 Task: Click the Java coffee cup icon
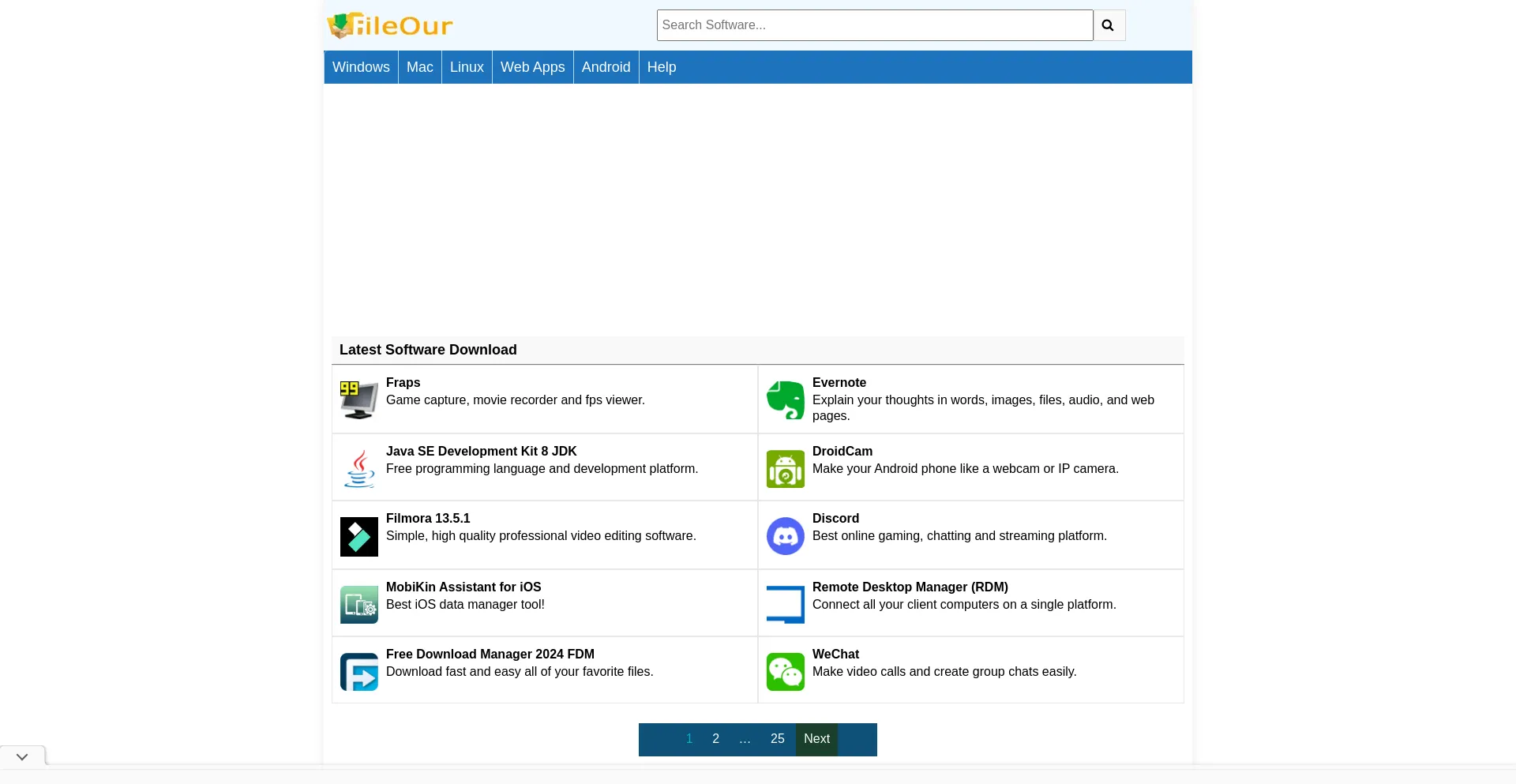(358, 468)
